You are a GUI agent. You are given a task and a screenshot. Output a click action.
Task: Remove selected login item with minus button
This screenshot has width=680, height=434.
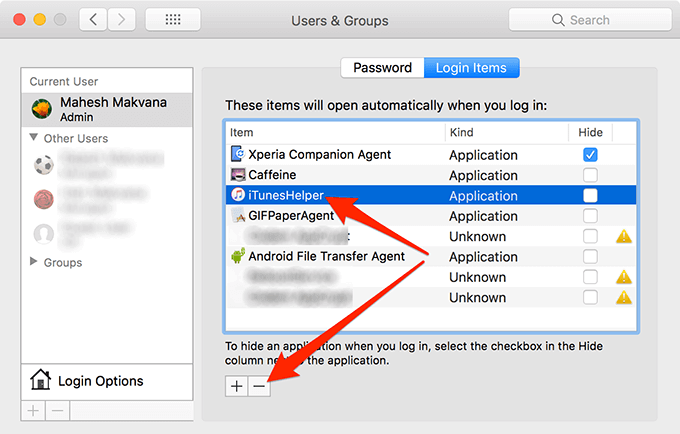click(x=259, y=387)
